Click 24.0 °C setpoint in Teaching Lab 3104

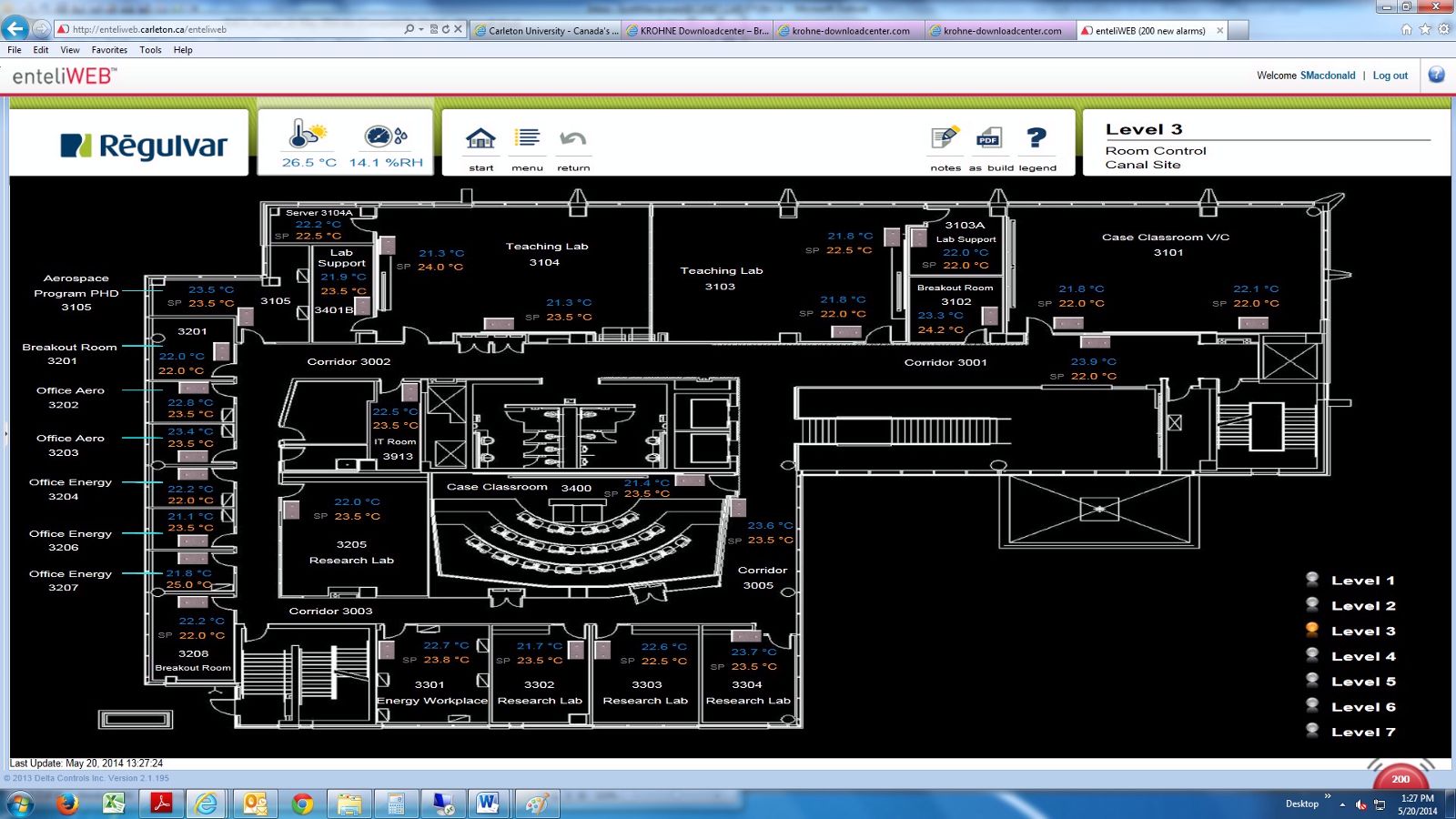pyautogui.click(x=440, y=267)
